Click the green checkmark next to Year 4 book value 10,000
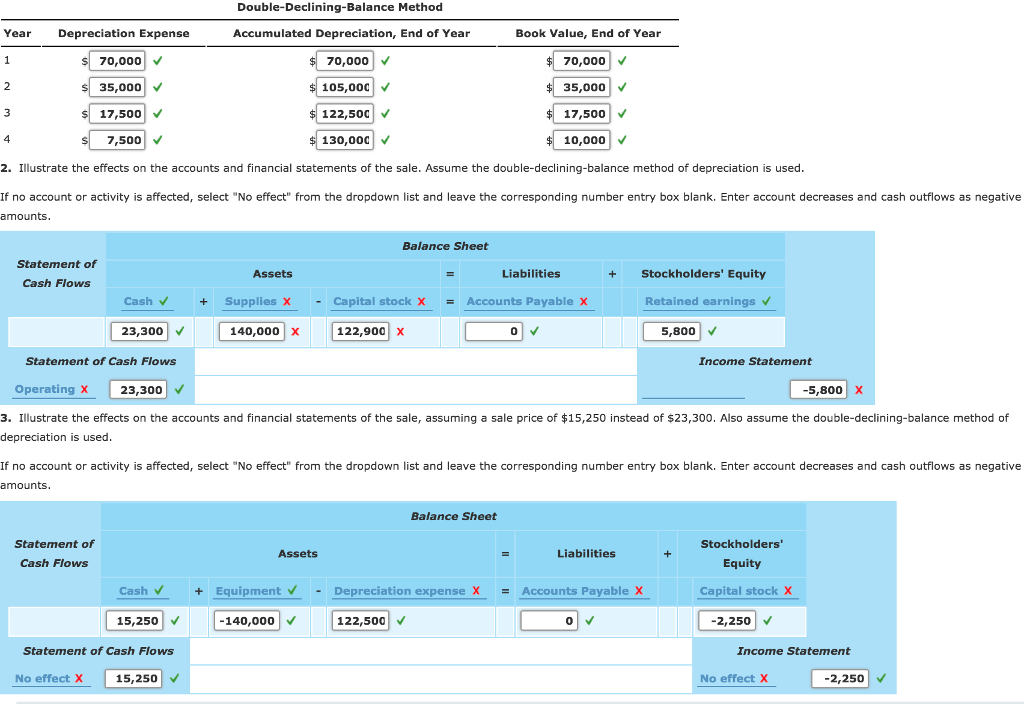 621,141
